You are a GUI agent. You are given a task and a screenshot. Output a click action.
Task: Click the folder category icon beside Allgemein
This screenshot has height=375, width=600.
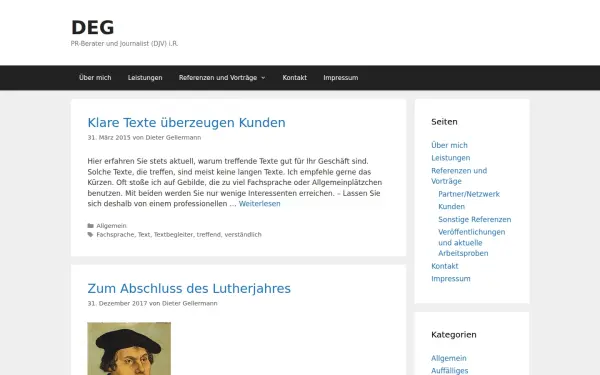[91, 226]
